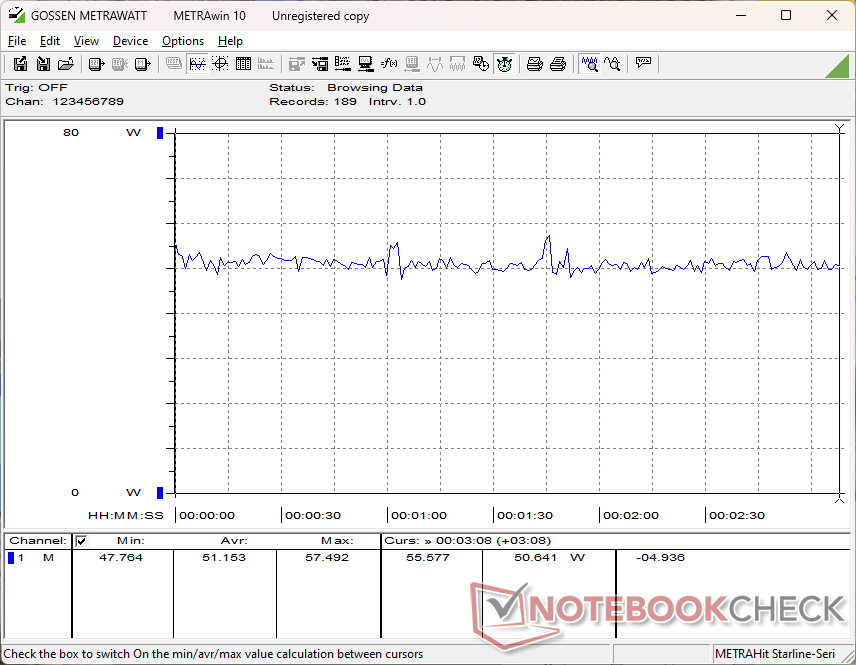Open the File menu
This screenshot has height=665, width=856.
[x=17, y=41]
